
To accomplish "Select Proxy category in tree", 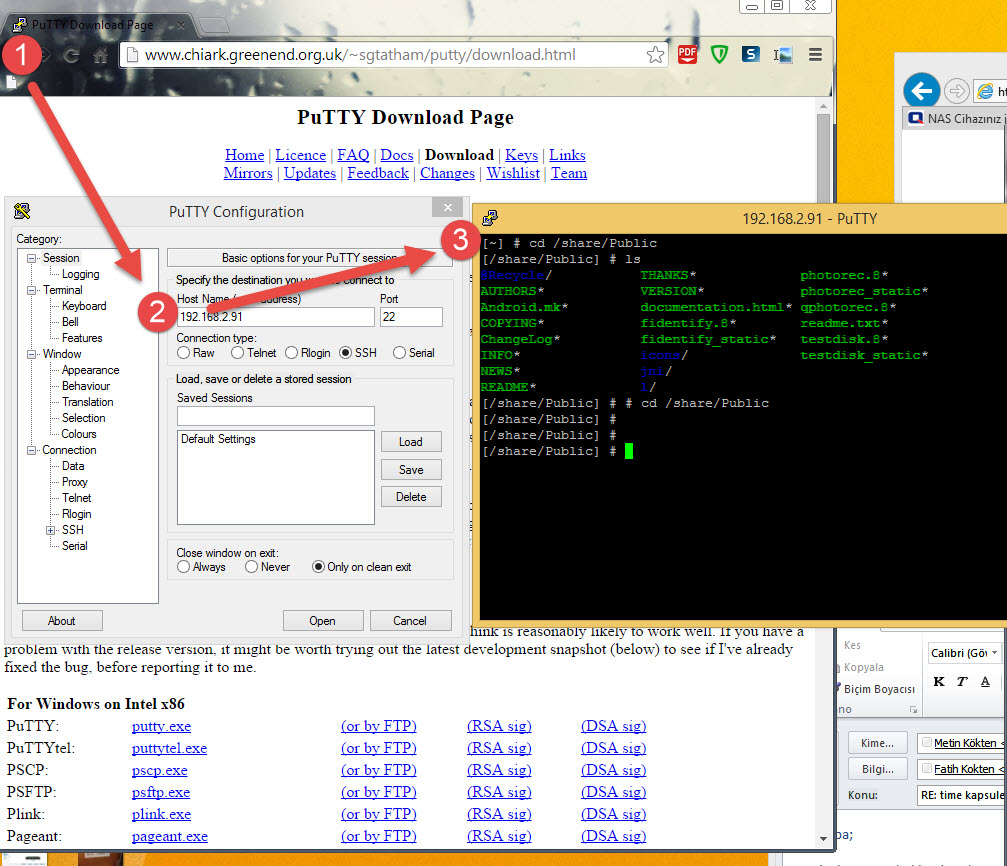I will 74,482.
